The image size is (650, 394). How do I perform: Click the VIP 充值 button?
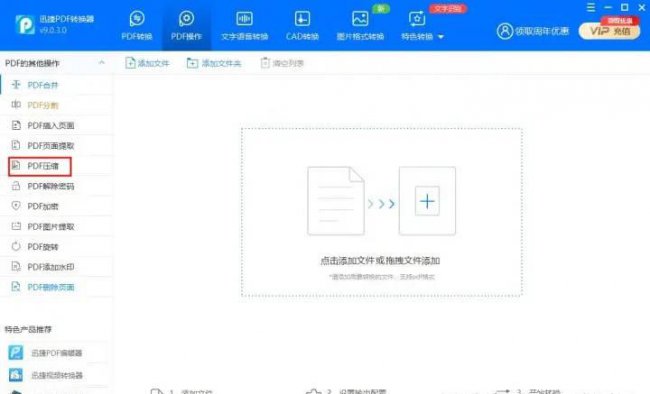(609, 31)
